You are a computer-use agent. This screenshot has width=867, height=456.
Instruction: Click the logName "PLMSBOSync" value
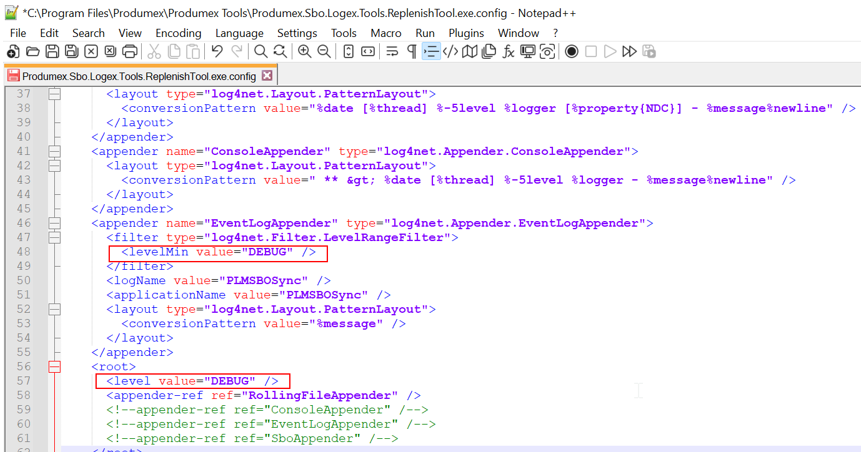[264, 280]
